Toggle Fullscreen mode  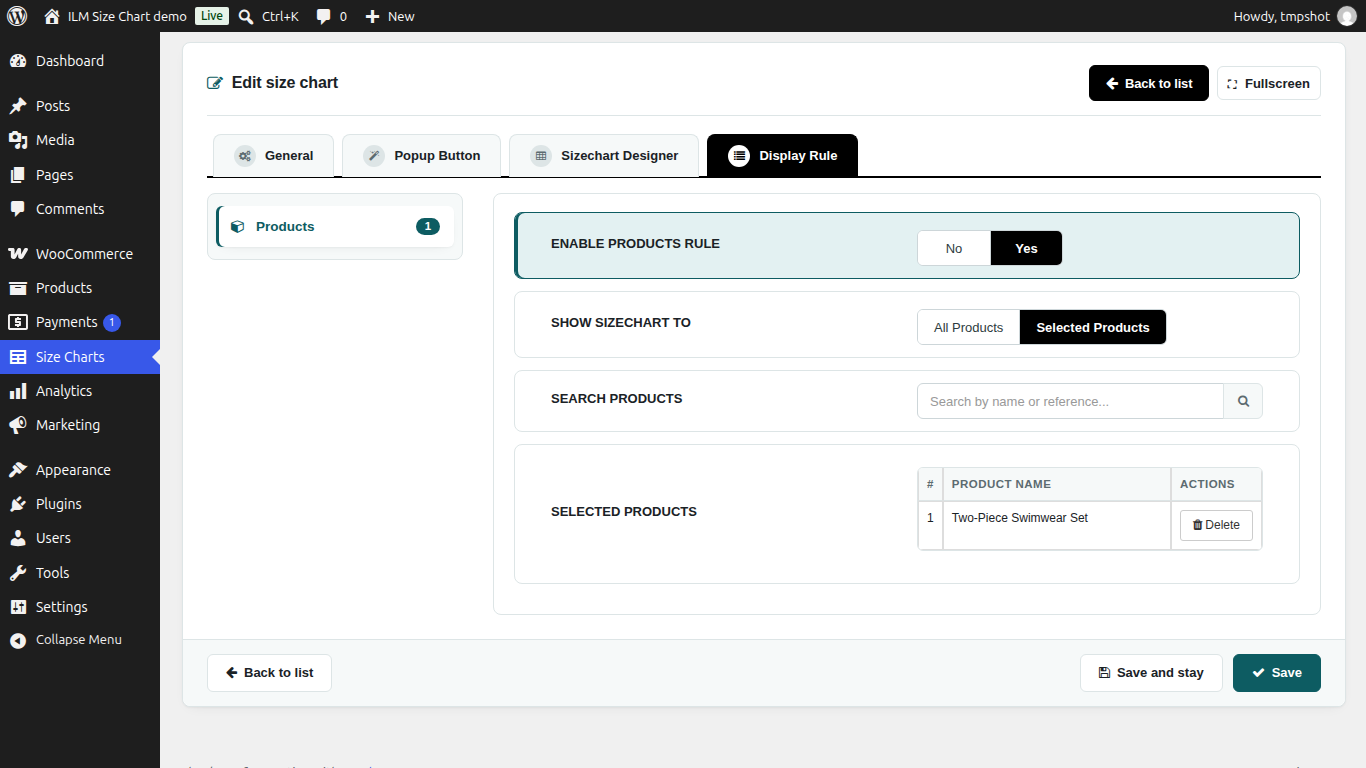pyautogui.click(x=1268, y=83)
